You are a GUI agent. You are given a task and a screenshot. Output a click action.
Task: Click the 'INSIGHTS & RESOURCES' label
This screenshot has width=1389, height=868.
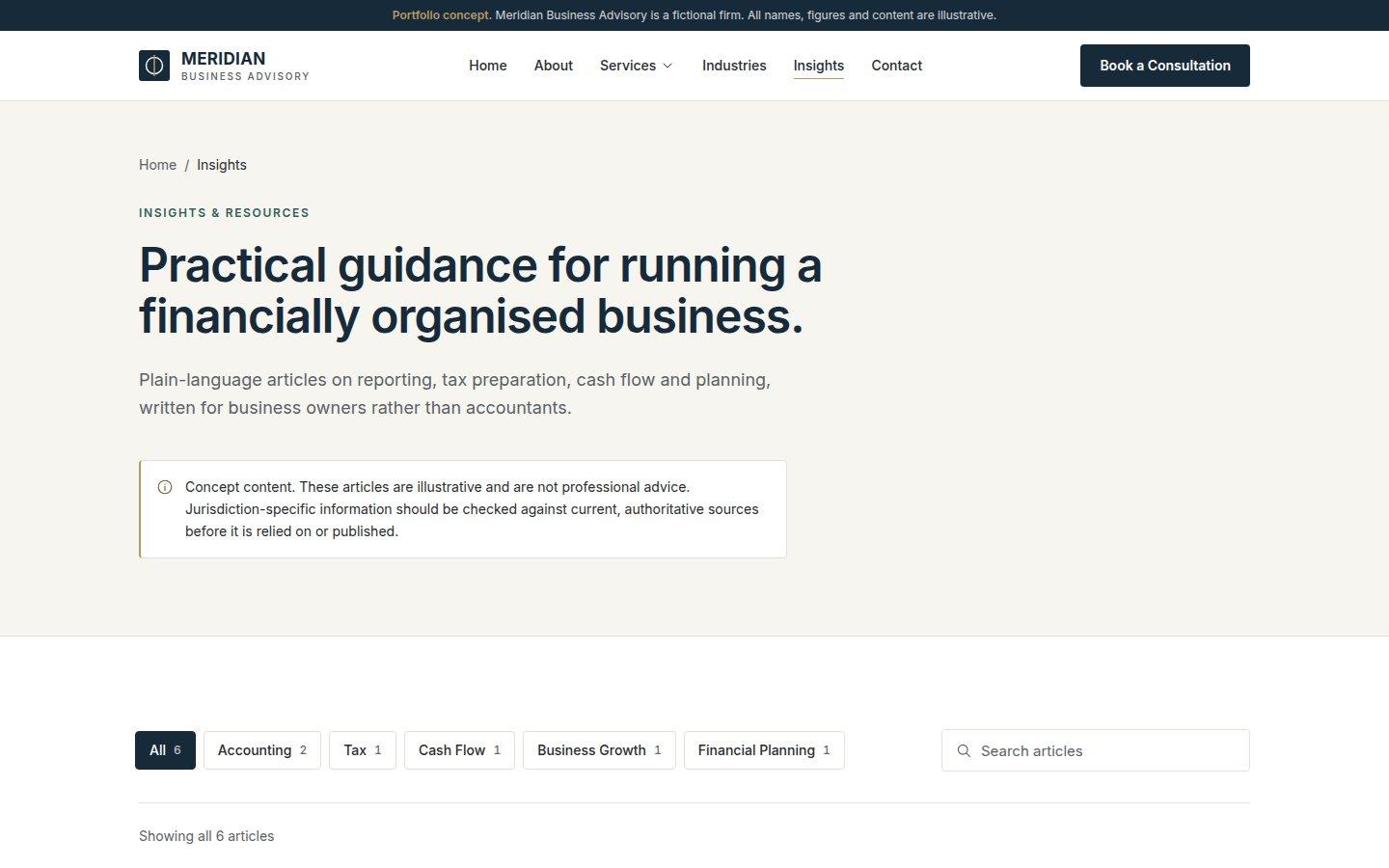[x=224, y=213]
